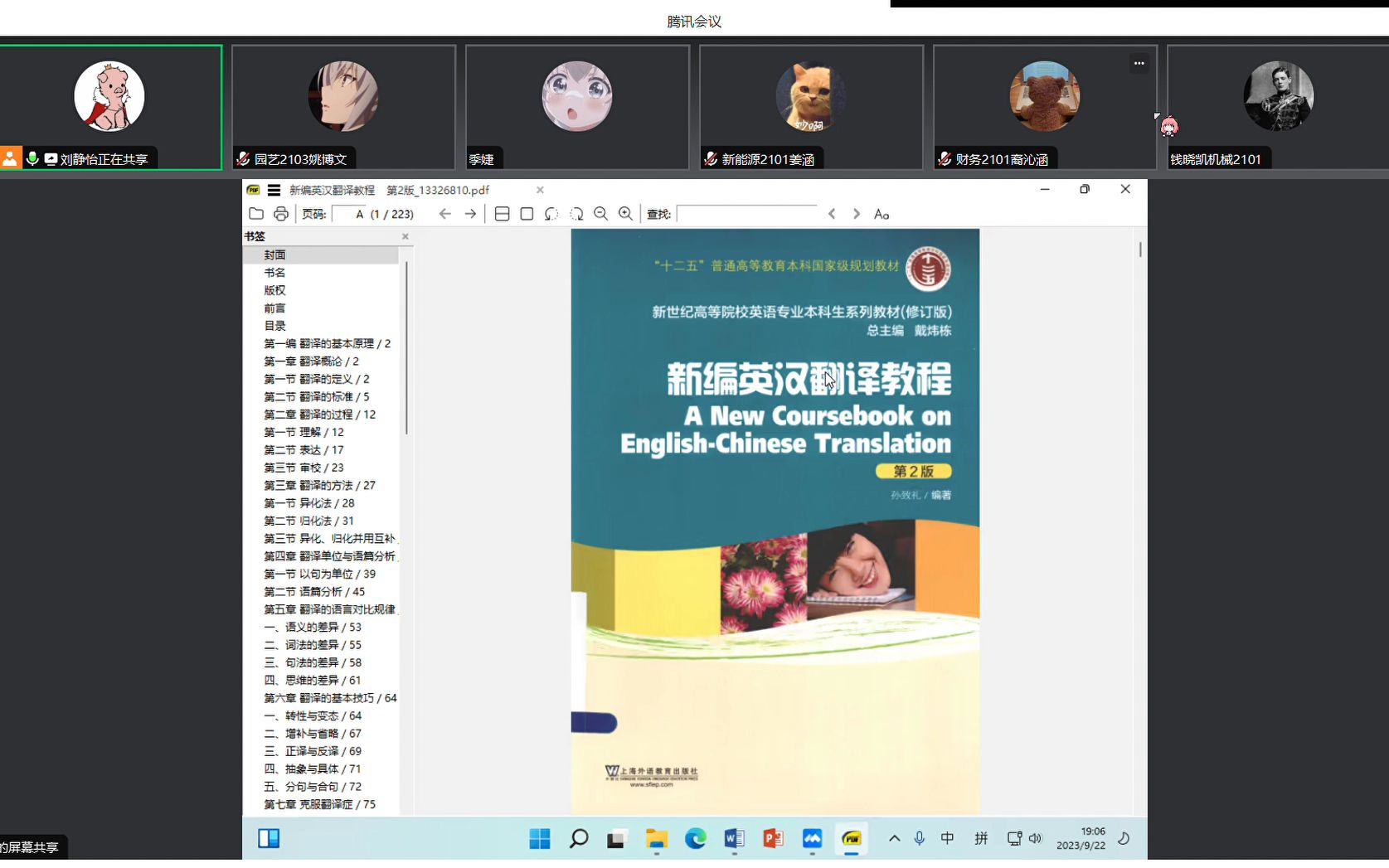This screenshot has height=868, width=1389.
Task: Click the bookmarks panel vertical scrollbar
Action: (406, 348)
